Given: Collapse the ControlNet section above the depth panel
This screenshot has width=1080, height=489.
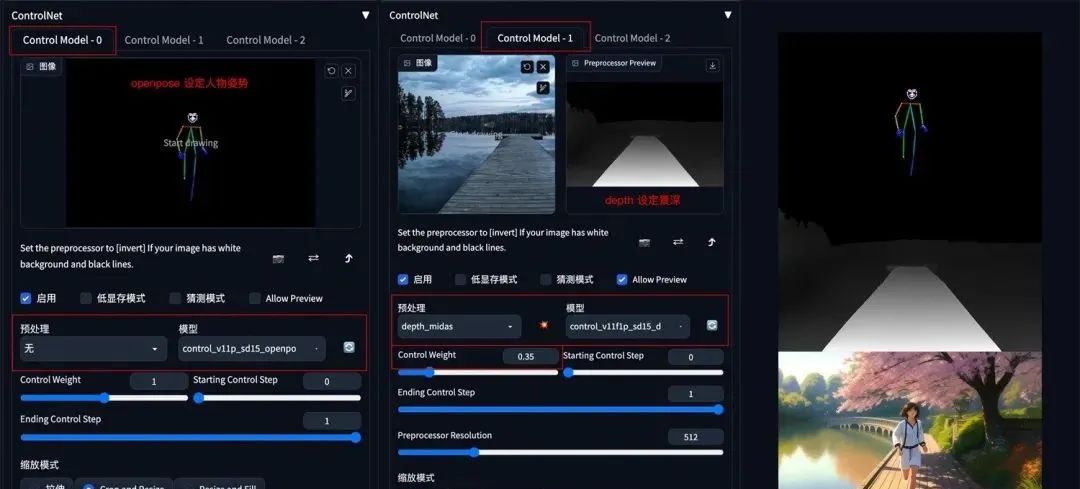Looking at the screenshot, I should point(728,14).
